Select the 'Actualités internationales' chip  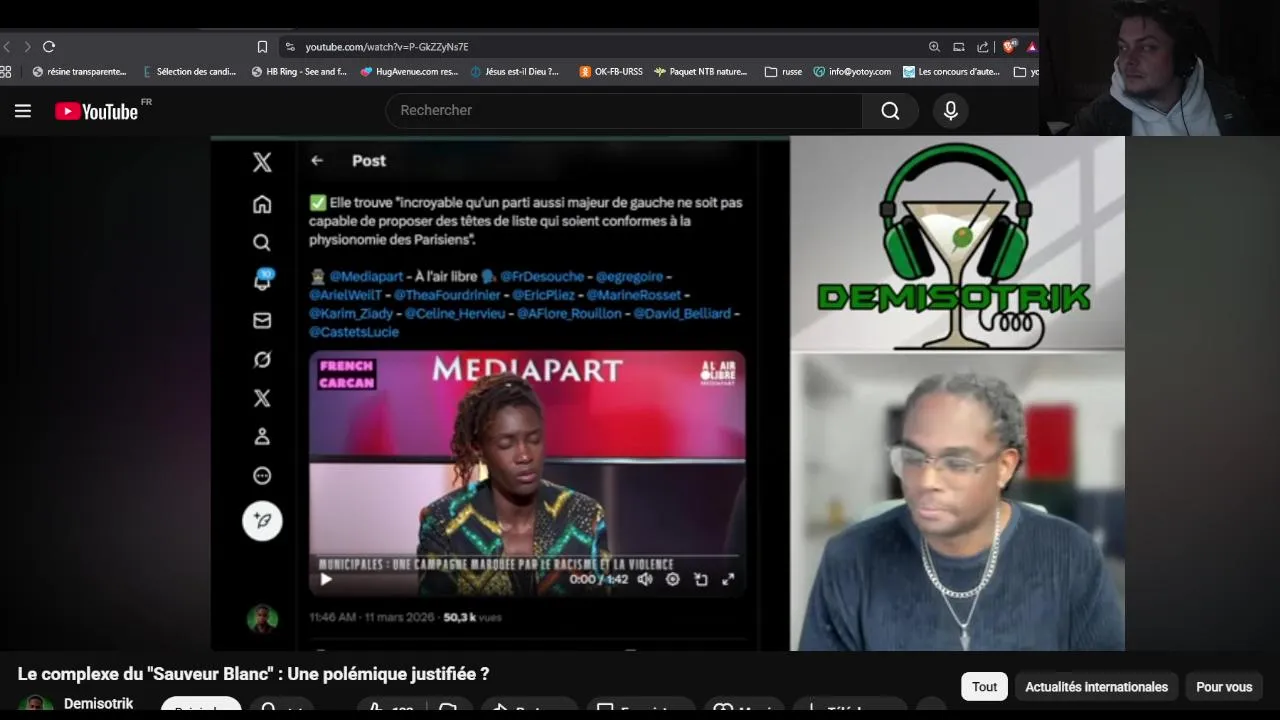click(1097, 687)
